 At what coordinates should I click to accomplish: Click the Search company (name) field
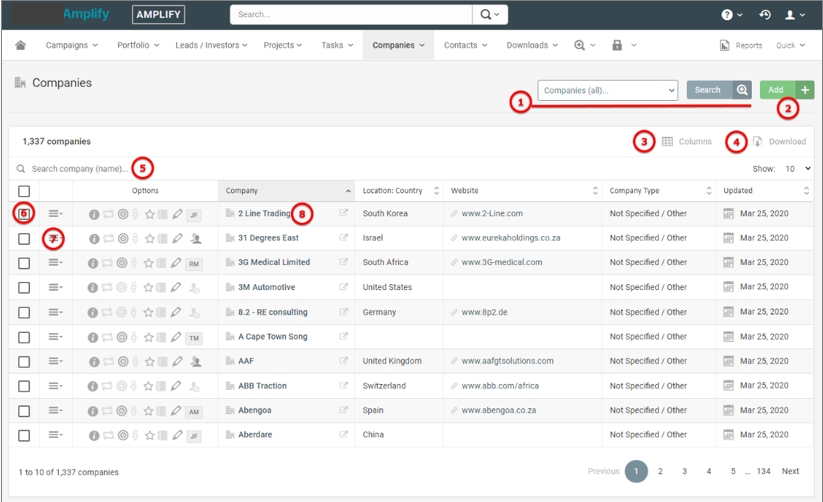coord(80,169)
